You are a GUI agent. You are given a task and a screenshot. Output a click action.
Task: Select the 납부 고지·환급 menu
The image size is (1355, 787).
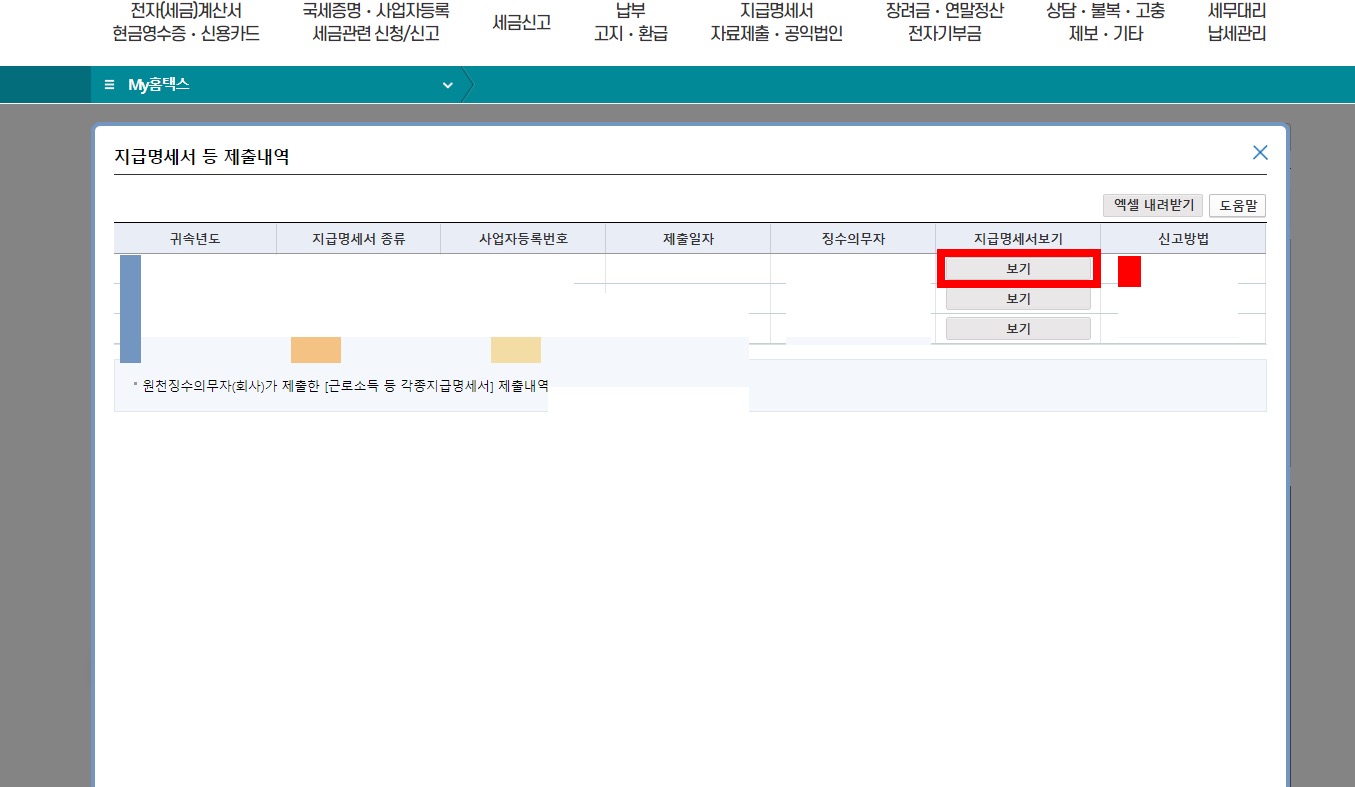[x=629, y=22]
